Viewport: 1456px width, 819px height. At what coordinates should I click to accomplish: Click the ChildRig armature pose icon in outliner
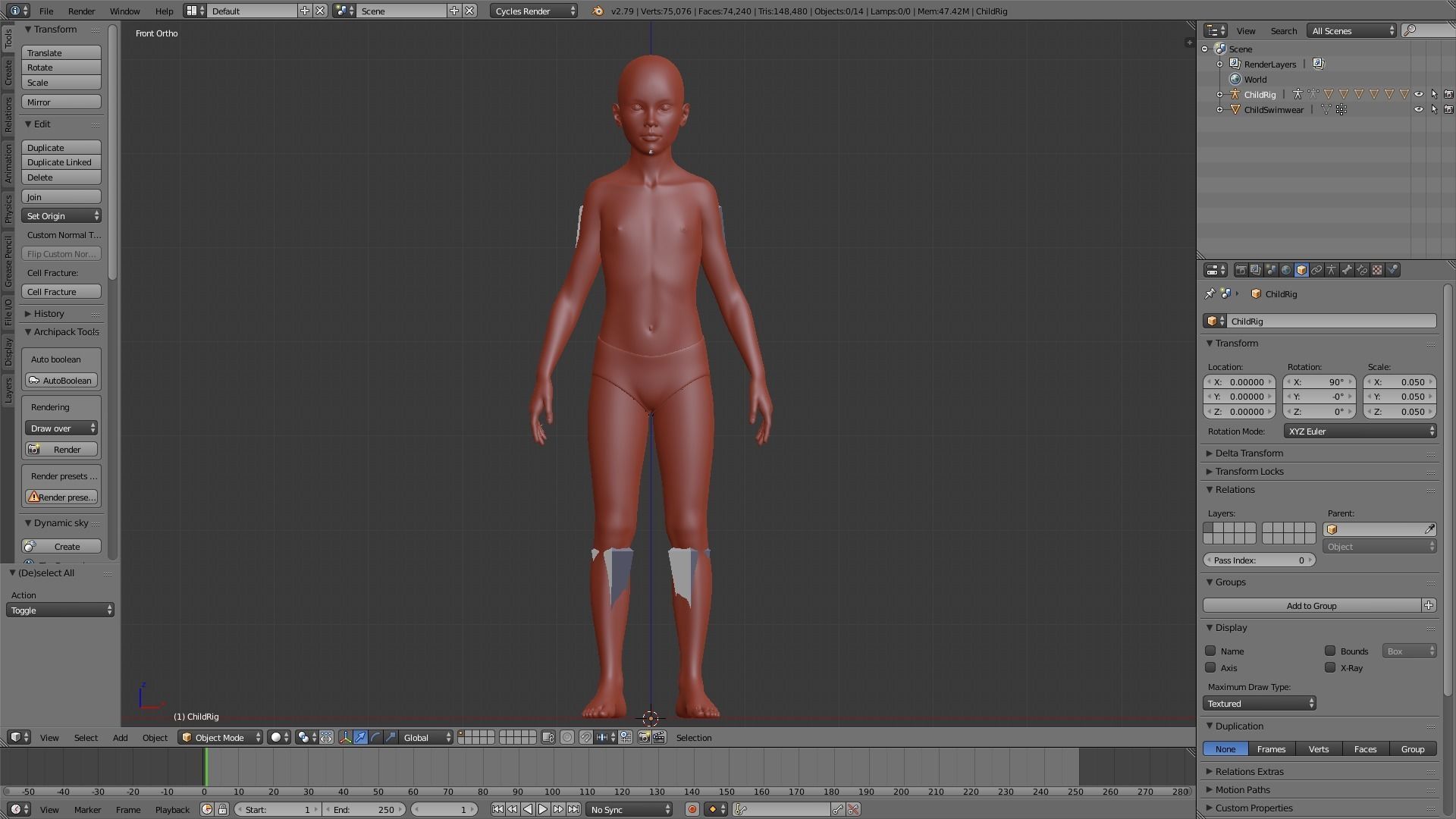click(x=1298, y=94)
